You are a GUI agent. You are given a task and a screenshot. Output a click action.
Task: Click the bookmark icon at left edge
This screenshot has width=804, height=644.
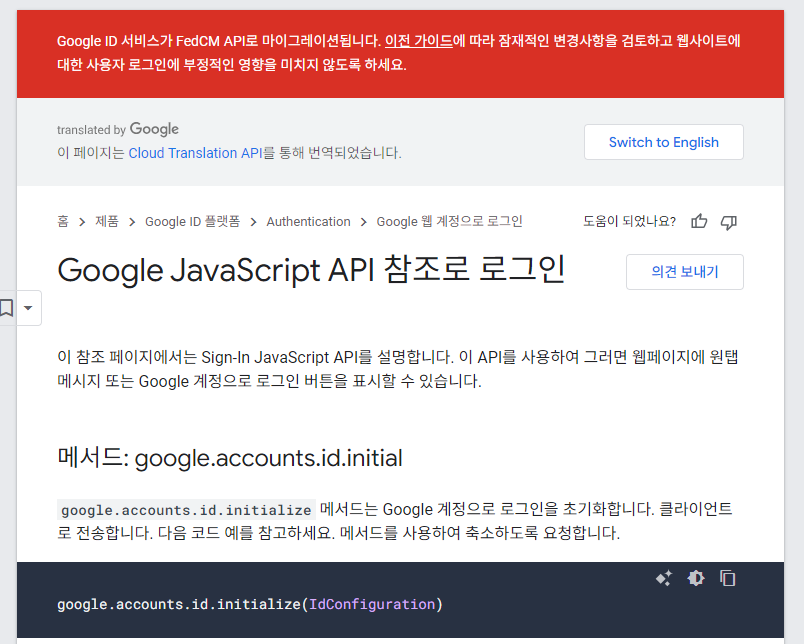click(6, 308)
